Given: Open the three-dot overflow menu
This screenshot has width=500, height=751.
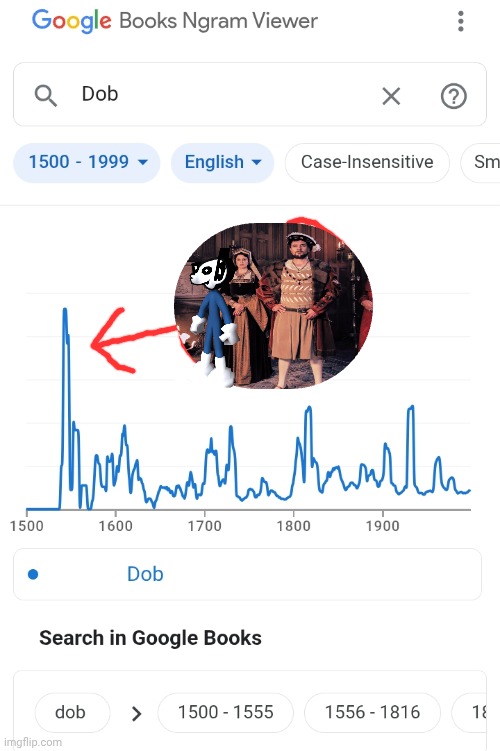Looking at the screenshot, I should (461, 22).
